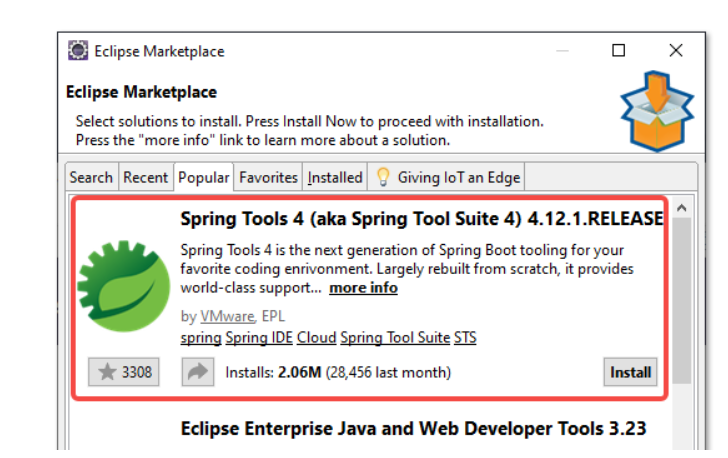Click the Spring IDE tag link

click(259, 337)
